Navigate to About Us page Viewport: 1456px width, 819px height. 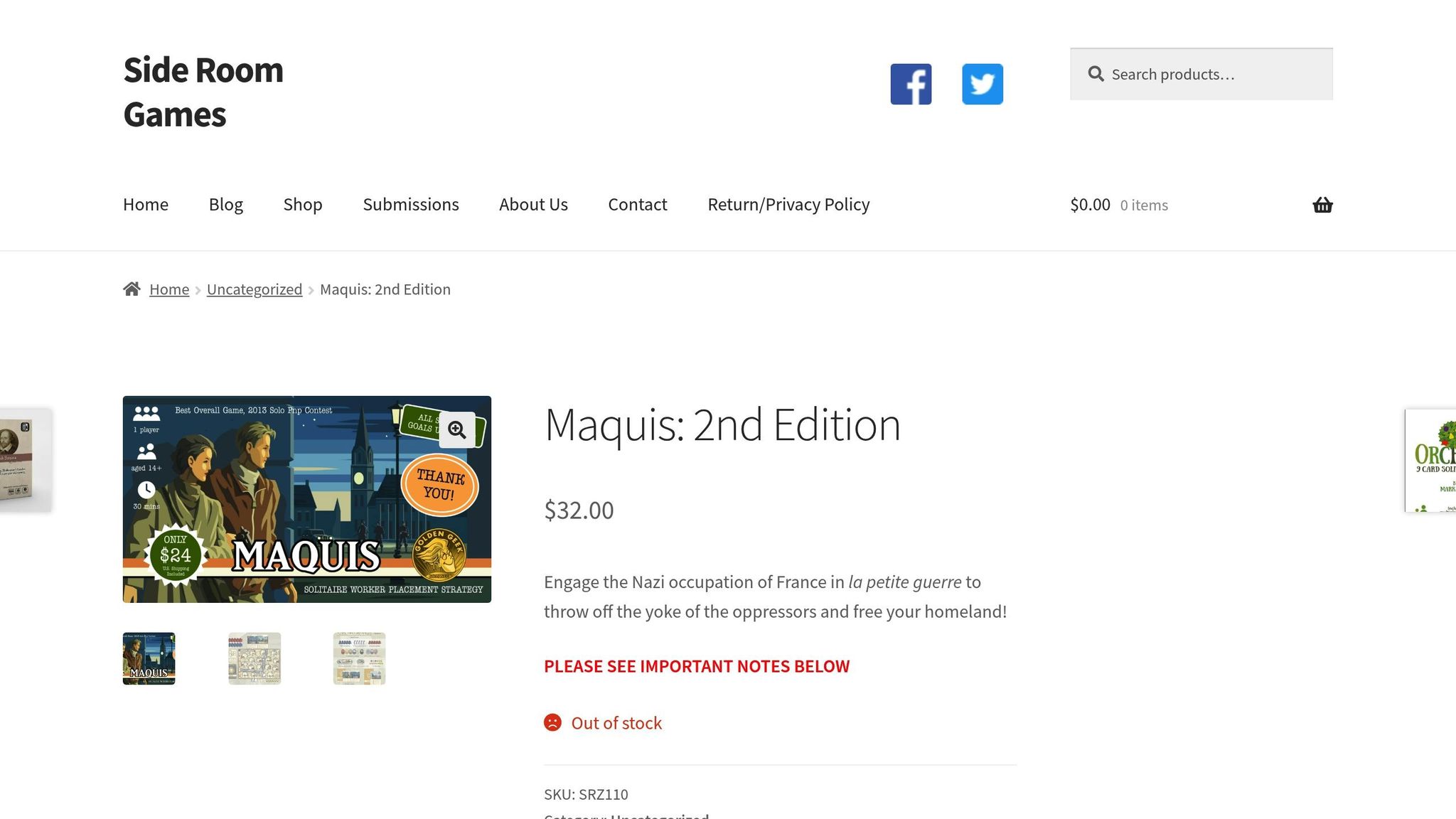pos(533,205)
